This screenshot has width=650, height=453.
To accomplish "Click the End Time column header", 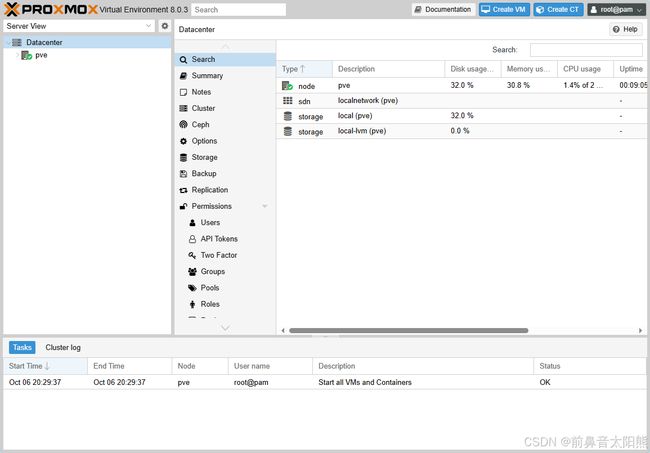I will 130,366.
